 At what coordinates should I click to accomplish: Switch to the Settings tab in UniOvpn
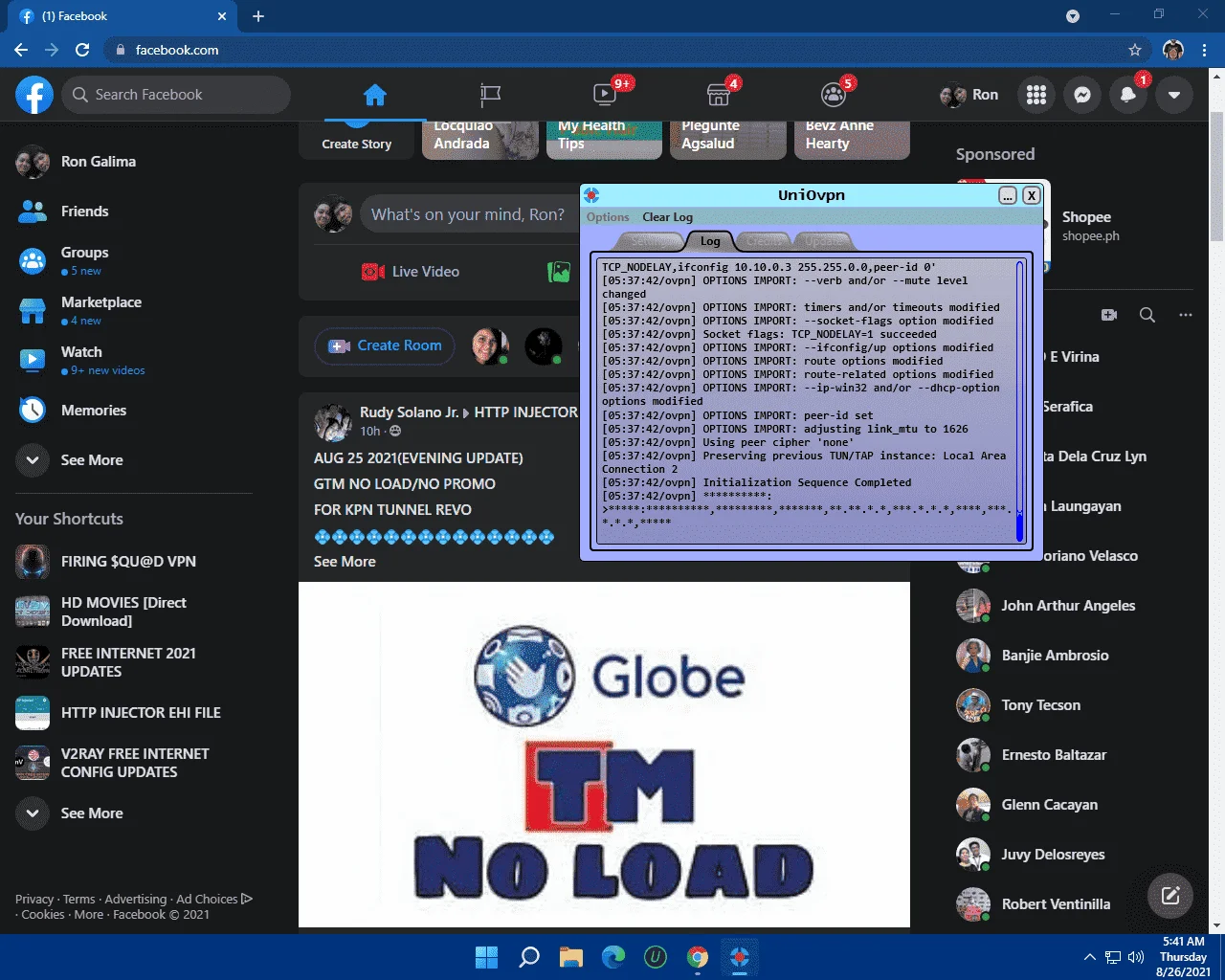click(651, 241)
